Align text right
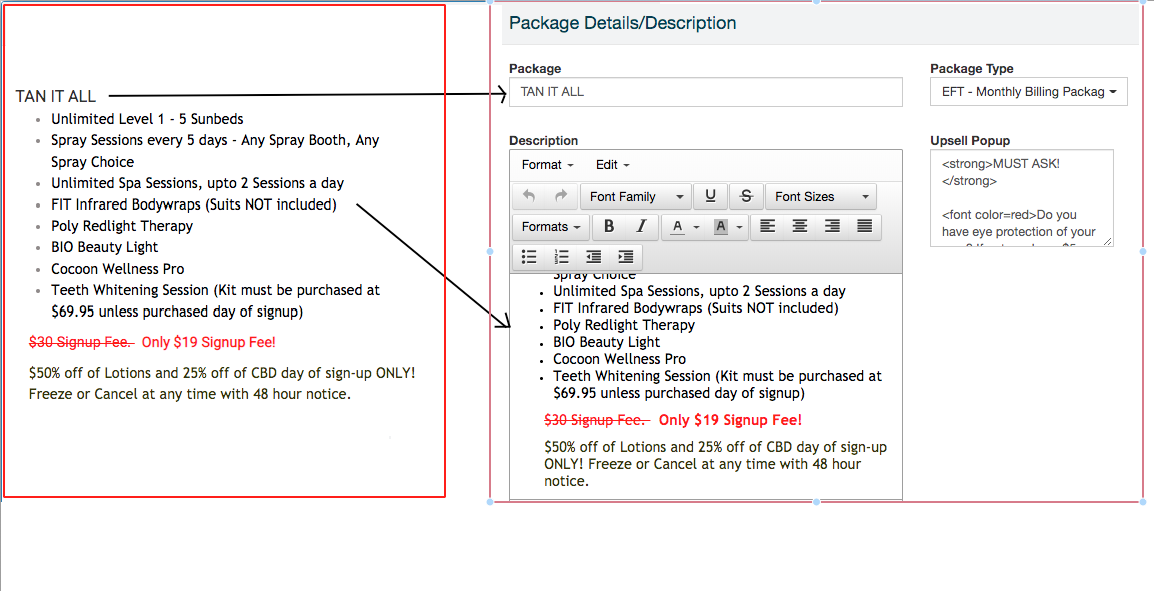The image size is (1154, 591). (832, 227)
